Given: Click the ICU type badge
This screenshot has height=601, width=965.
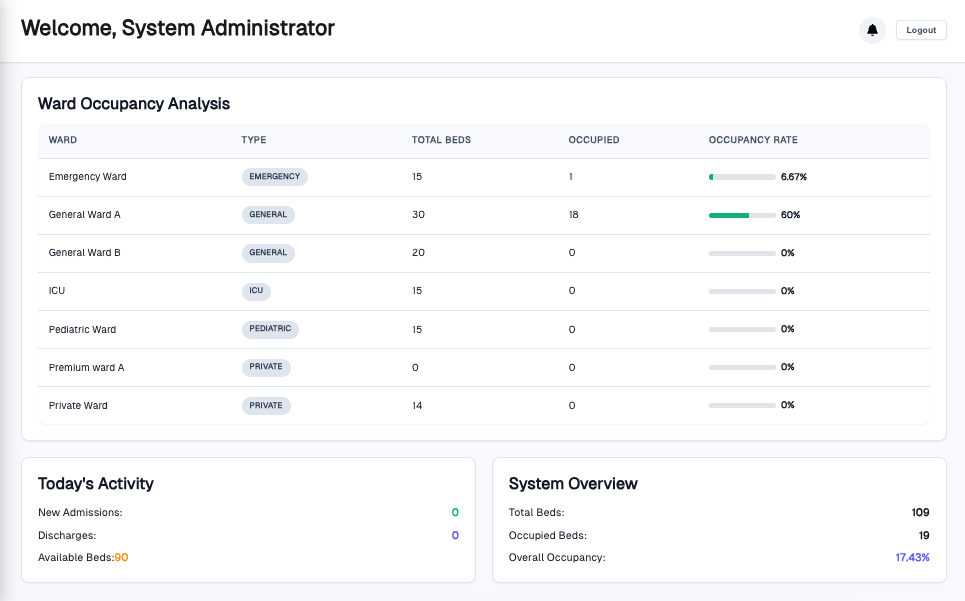Looking at the screenshot, I should (x=256, y=291).
